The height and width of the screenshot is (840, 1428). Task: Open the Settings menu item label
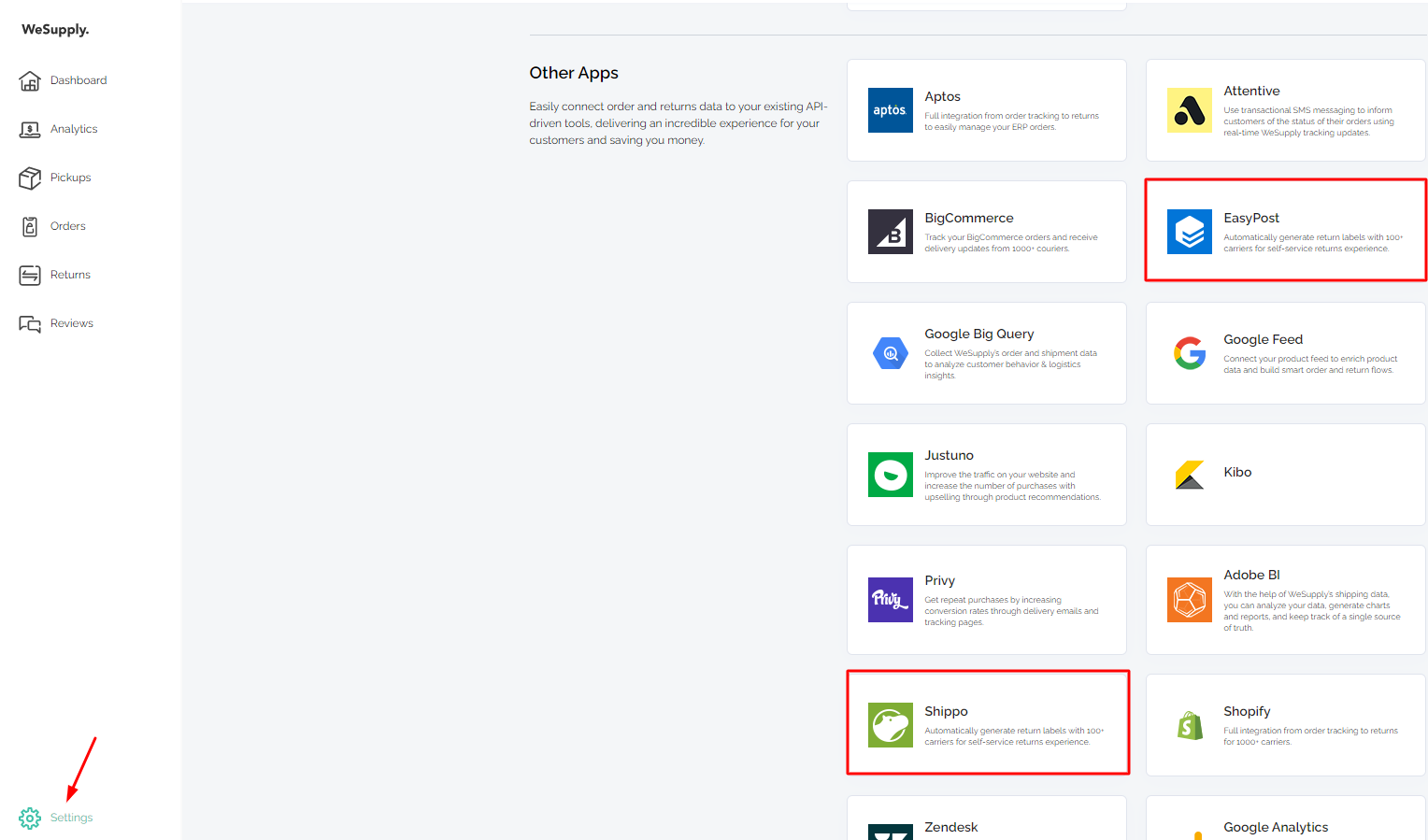coord(72,818)
